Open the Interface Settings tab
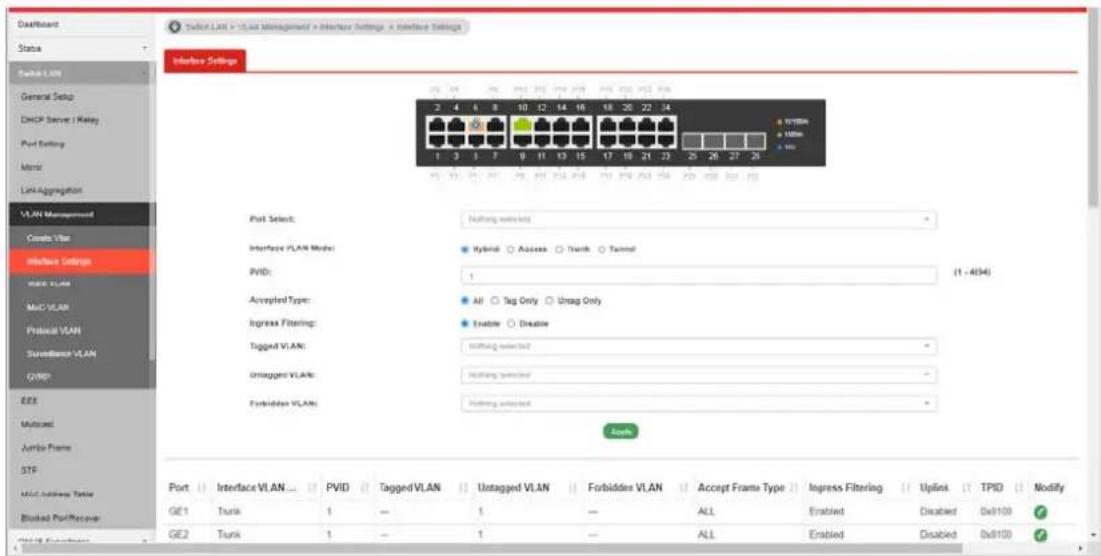The image size is (1101, 556). (204, 60)
